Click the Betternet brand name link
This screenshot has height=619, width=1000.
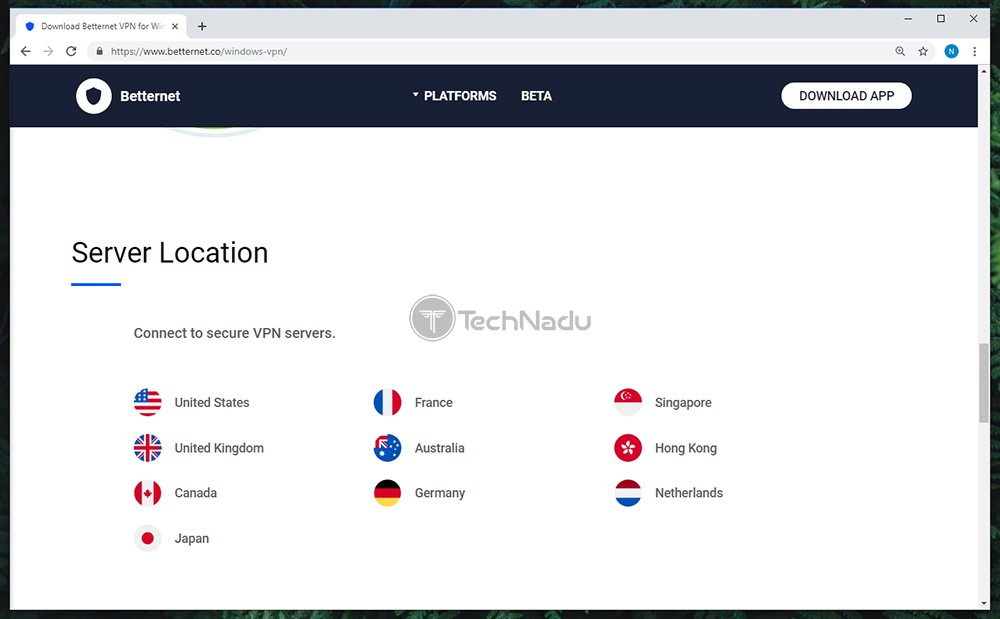coord(150,96)
